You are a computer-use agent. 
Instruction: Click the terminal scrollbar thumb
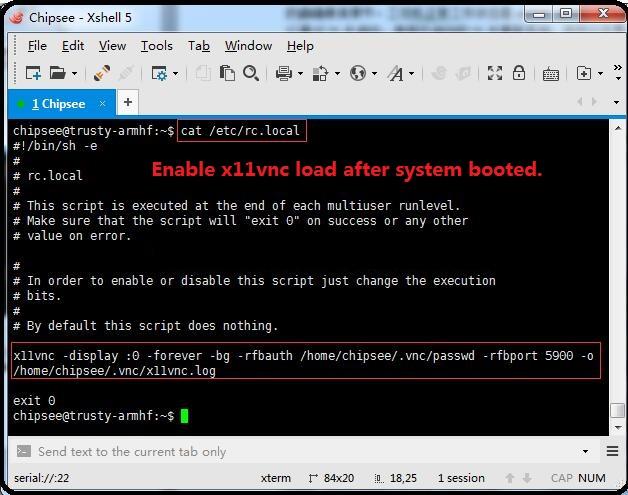pos(618,410)
